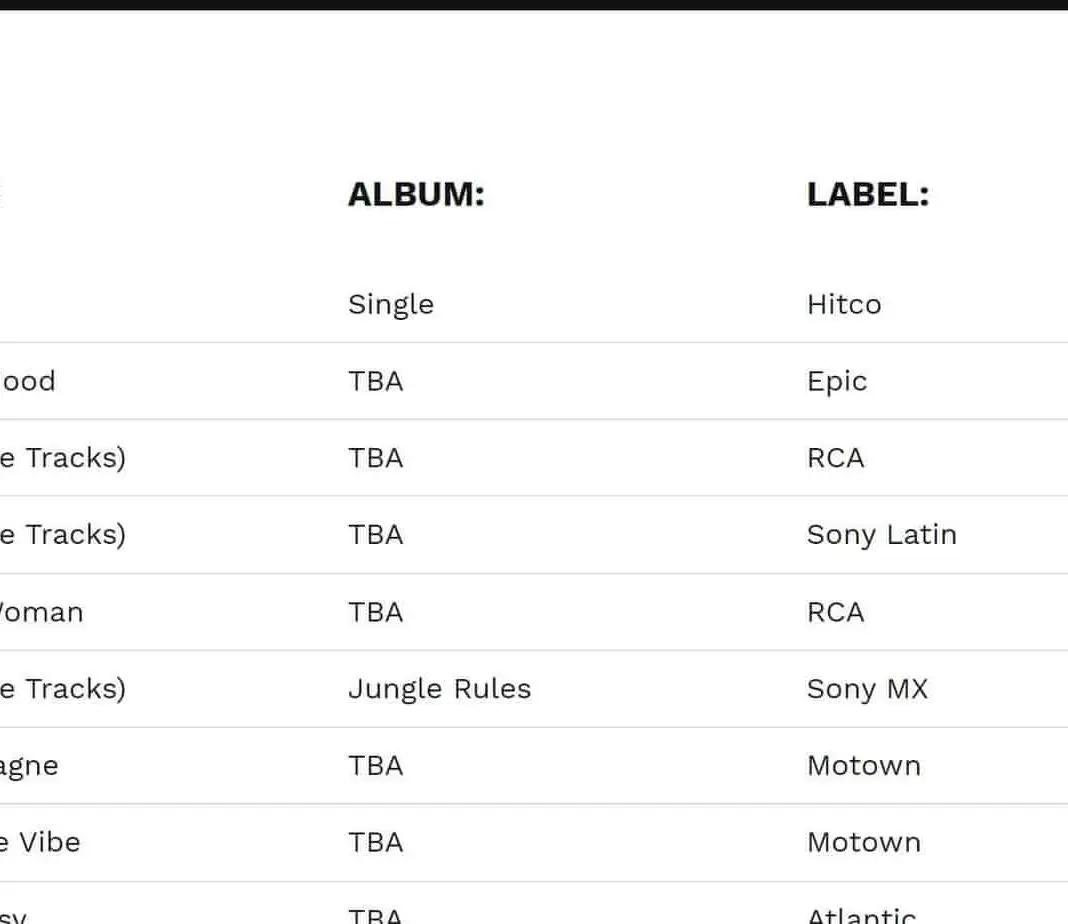Click the ALBUM: column header
This screenshot has width=1068, height=924.
(x=415, y=194)
